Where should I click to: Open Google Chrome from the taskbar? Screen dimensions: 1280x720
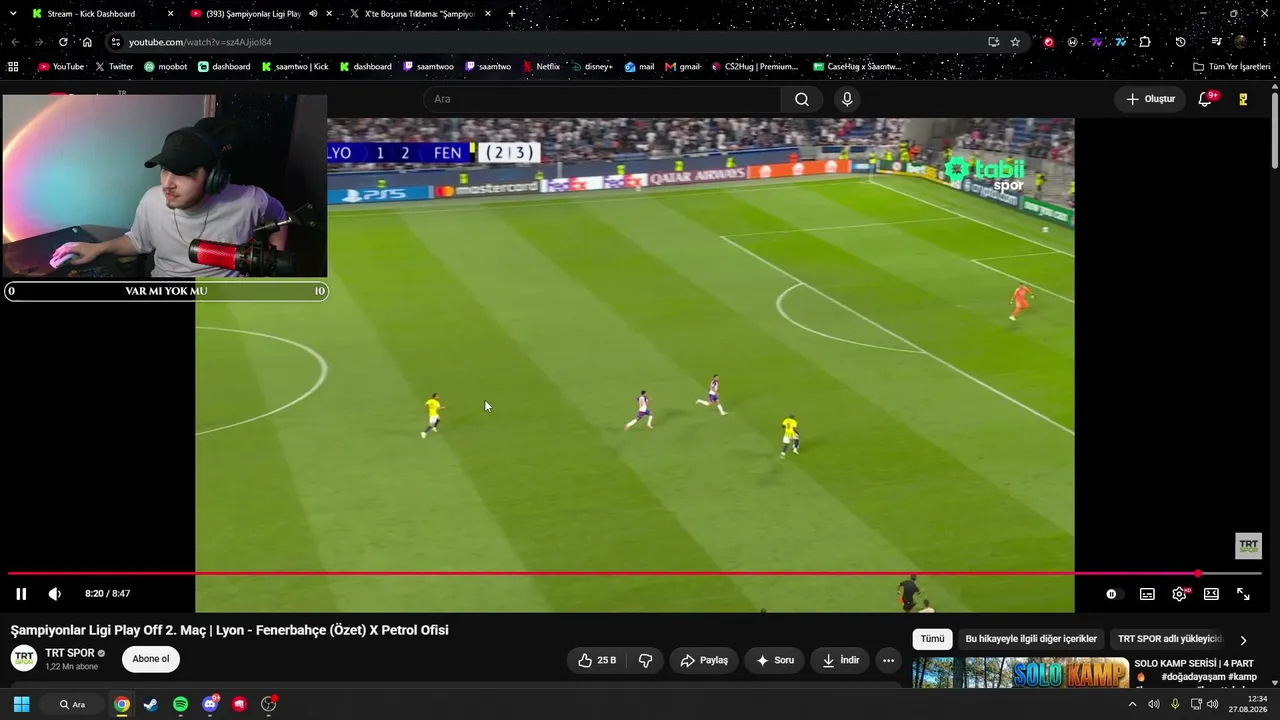[x=121, y=704]
